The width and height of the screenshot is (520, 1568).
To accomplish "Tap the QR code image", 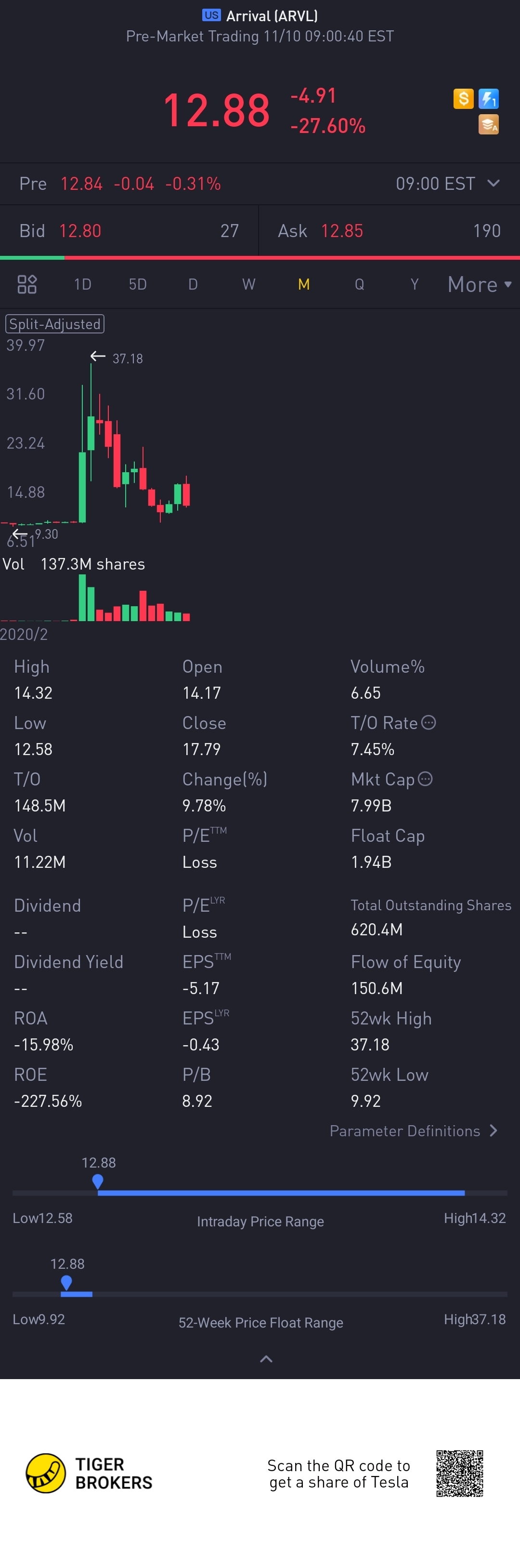I will point(460,1473).
